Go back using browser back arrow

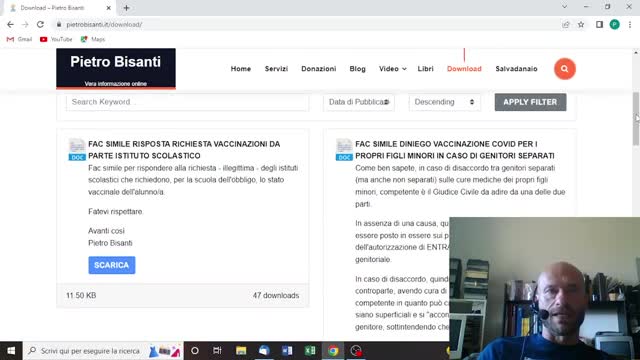click(x=10, y=24)
